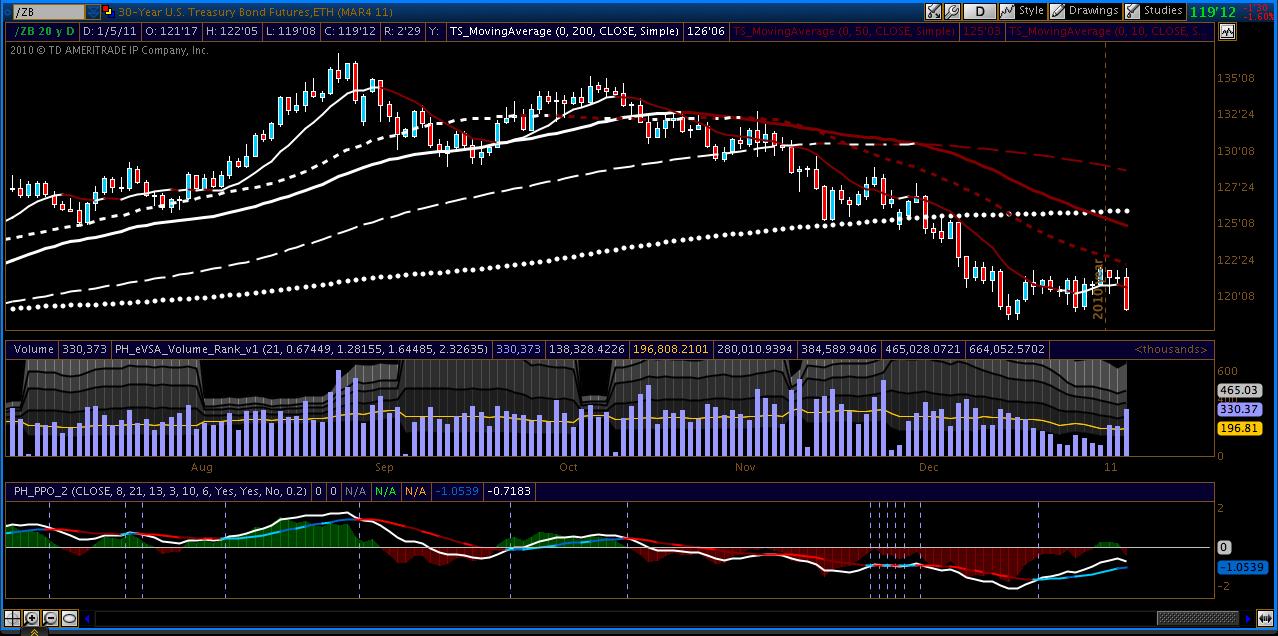Click the flask quick-study icon

933,11
